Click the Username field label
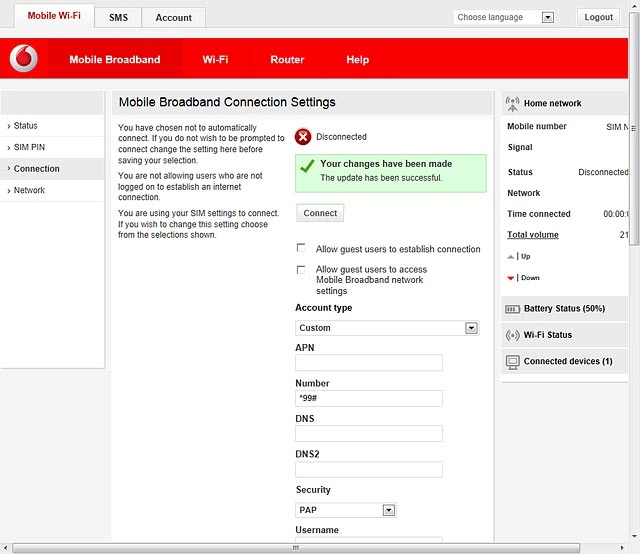The width and height of the screenshot is (640, 554). point(317,530)
